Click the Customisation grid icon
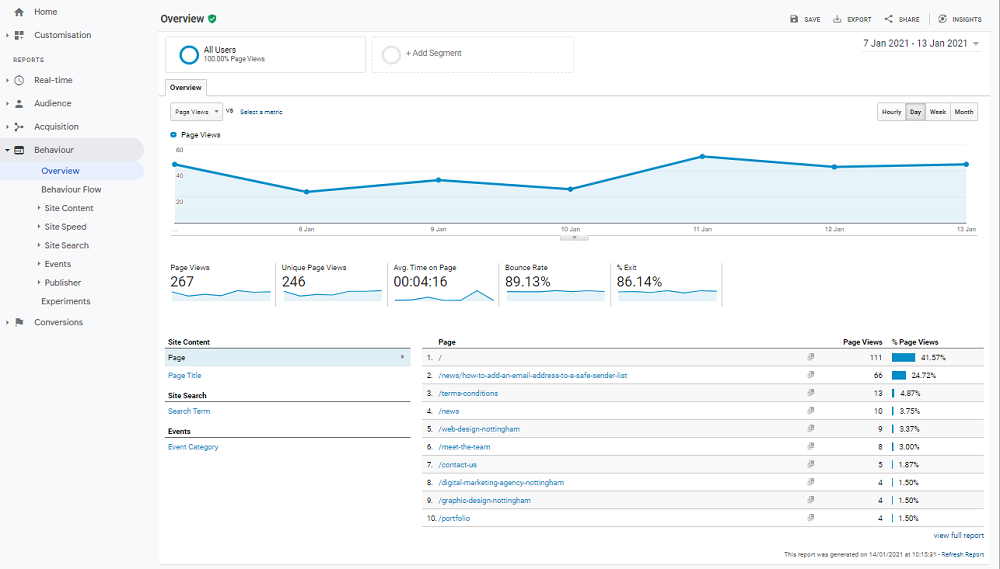1000x569 pixels. coord(19,35)
